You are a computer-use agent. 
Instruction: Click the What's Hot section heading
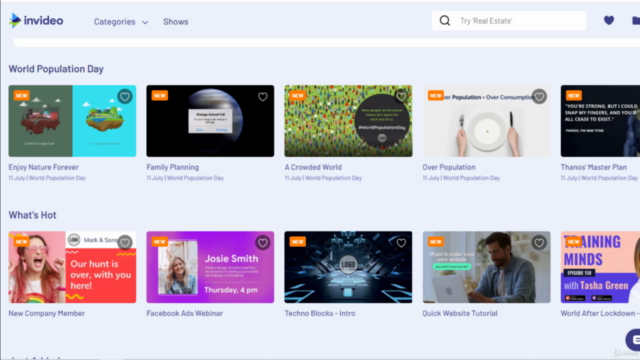(32, 215)
